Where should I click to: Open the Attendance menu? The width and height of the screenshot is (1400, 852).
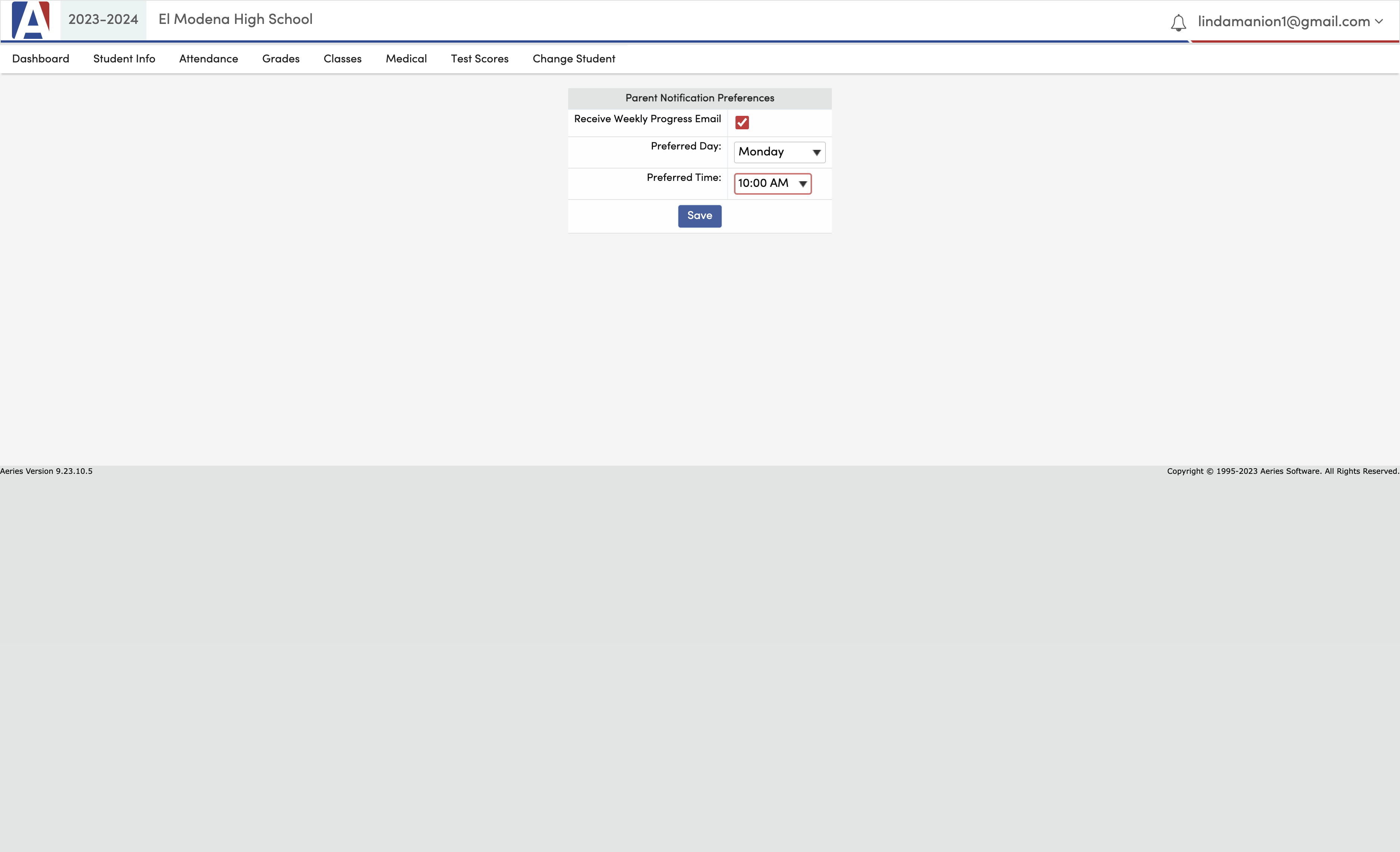pyautogui.click(x=208, y=59)
